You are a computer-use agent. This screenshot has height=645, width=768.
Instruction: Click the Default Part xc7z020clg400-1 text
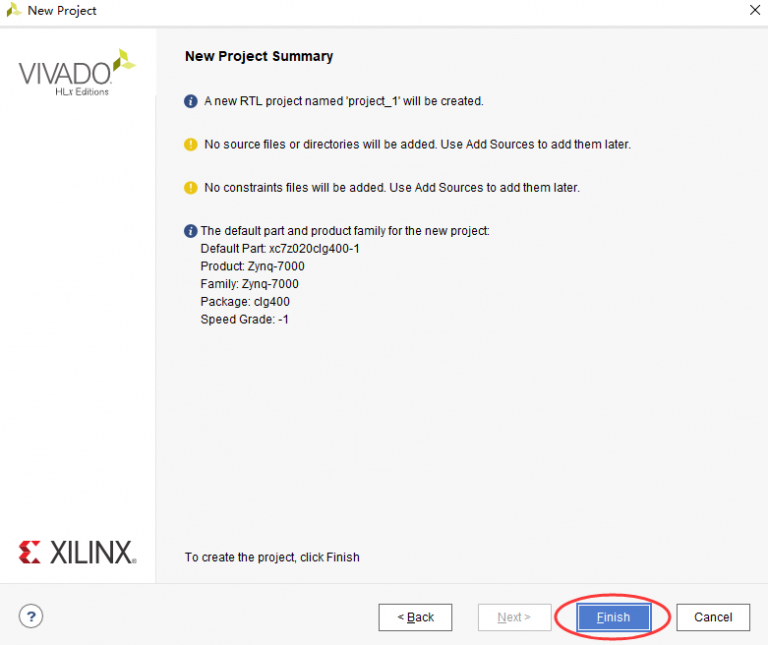click(280, 249)
